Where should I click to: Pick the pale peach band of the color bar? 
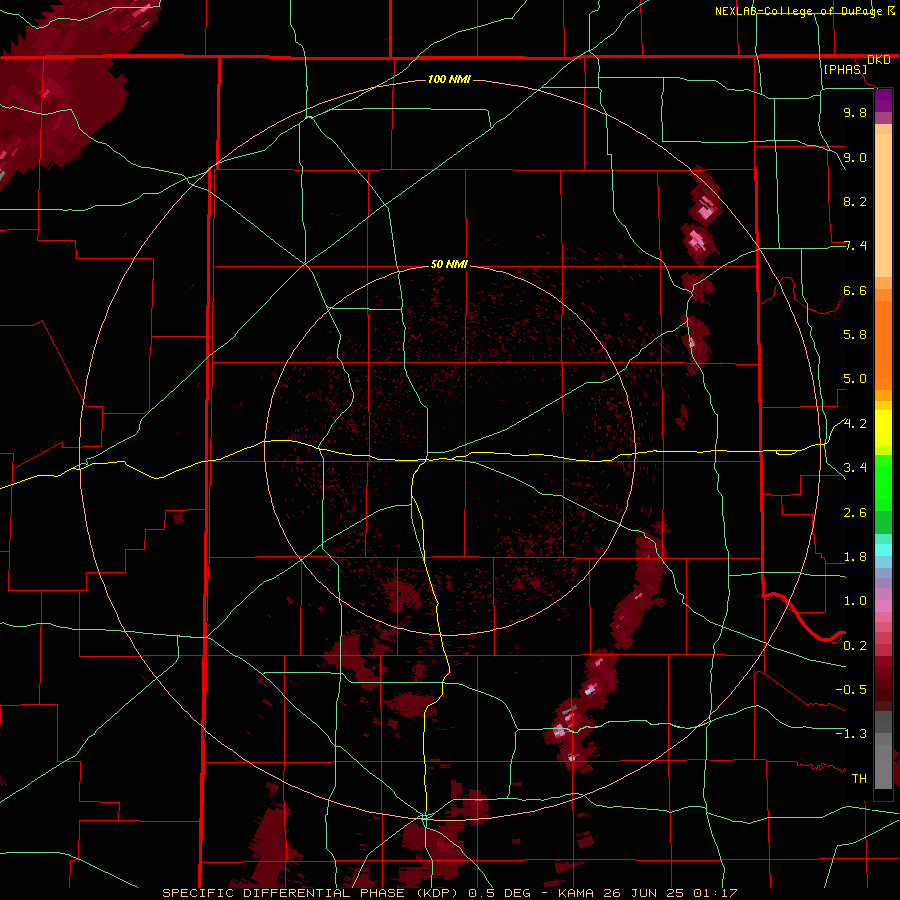(x=883, y=205)
